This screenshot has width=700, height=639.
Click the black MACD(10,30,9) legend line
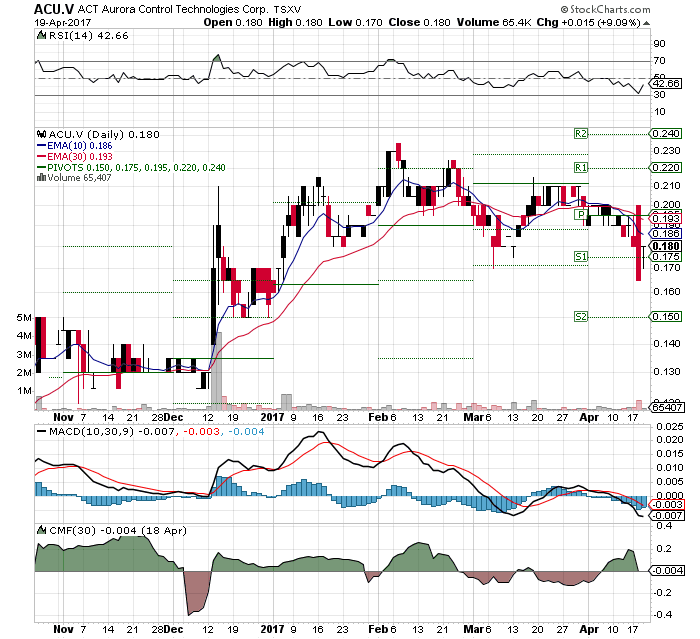[x=42, y=431]
